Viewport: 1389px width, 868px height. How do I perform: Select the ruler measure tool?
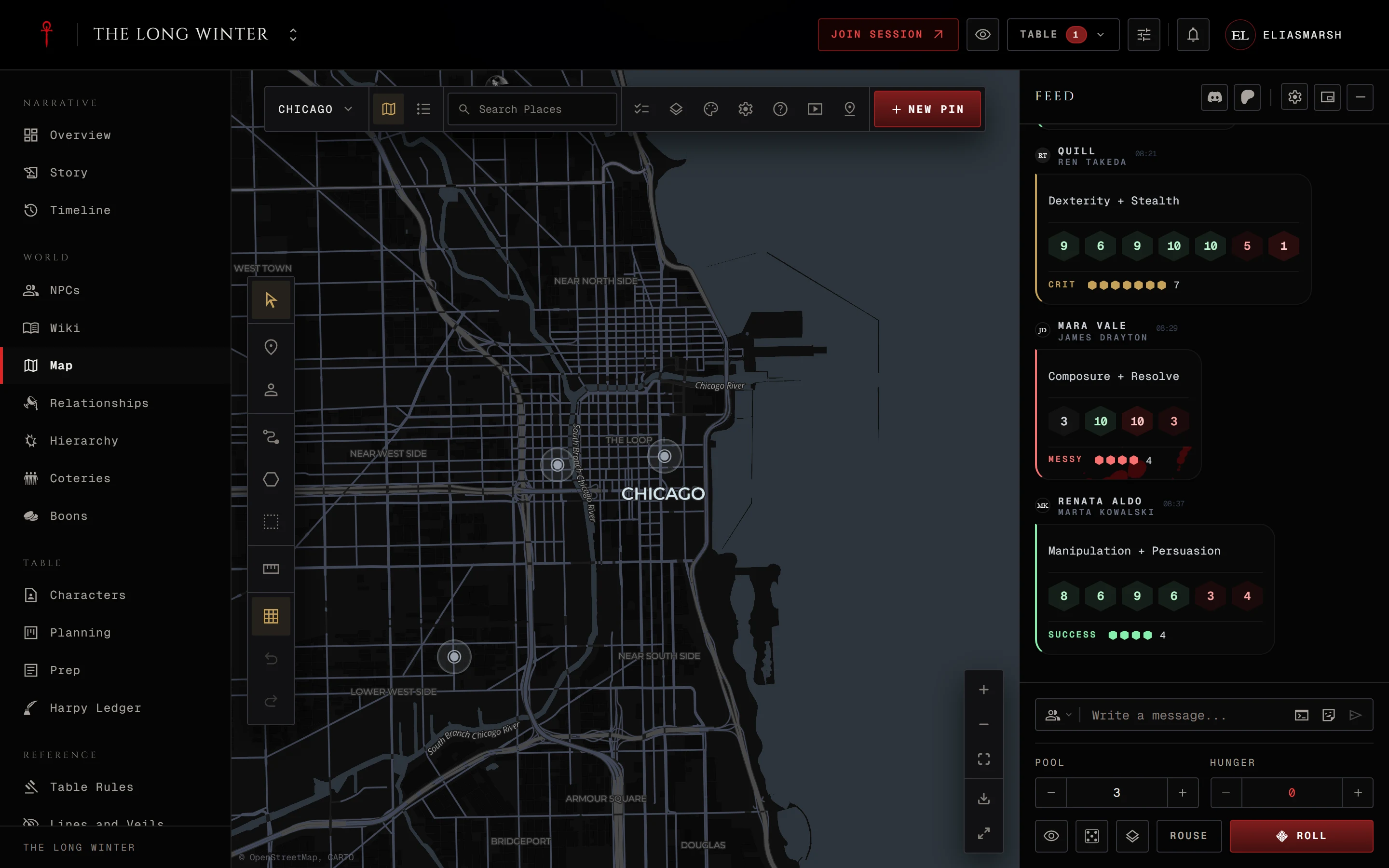(271, 569)
